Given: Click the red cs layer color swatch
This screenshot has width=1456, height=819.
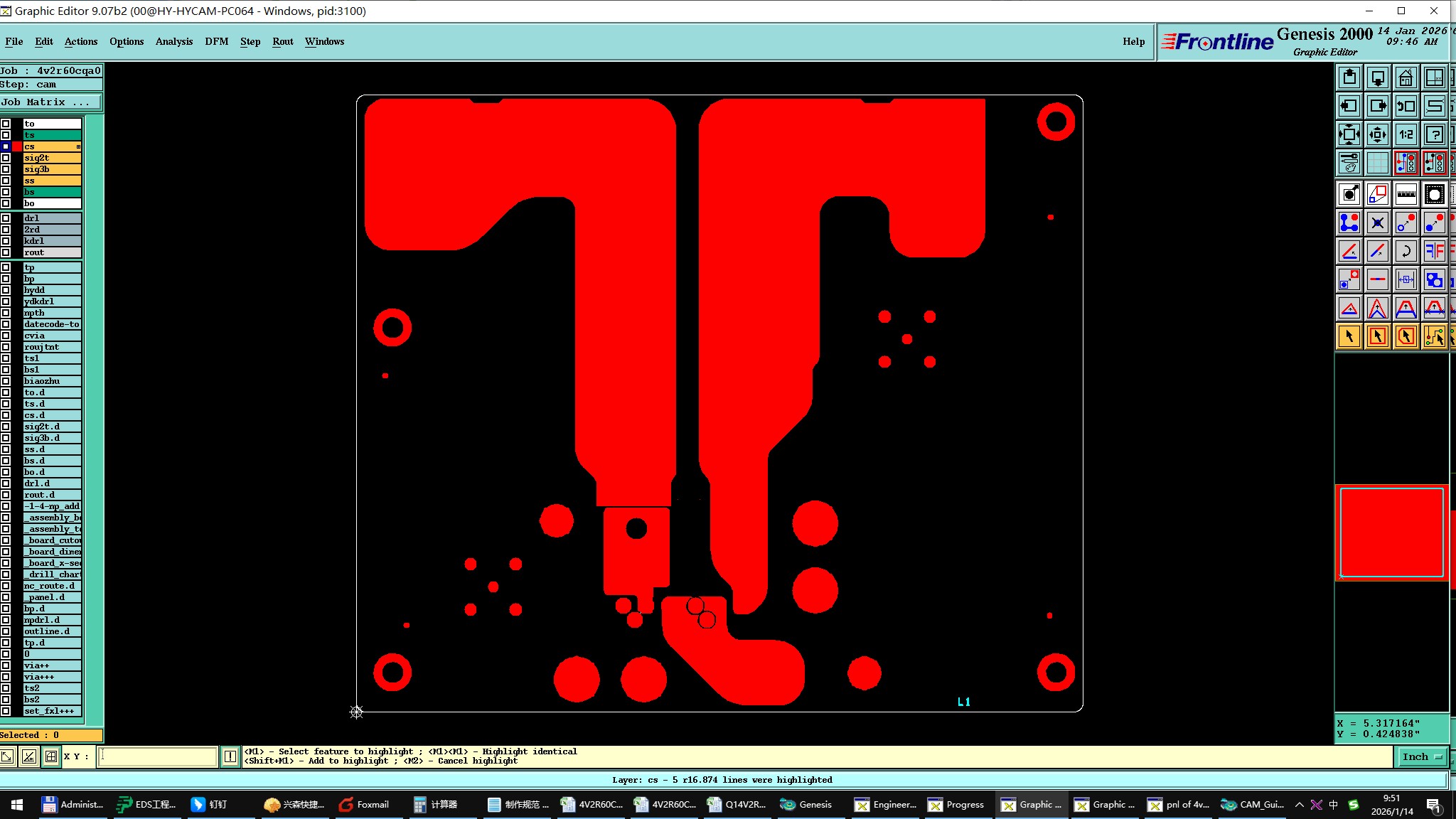Looking at the screenshot, I should [x=17, y=146].
